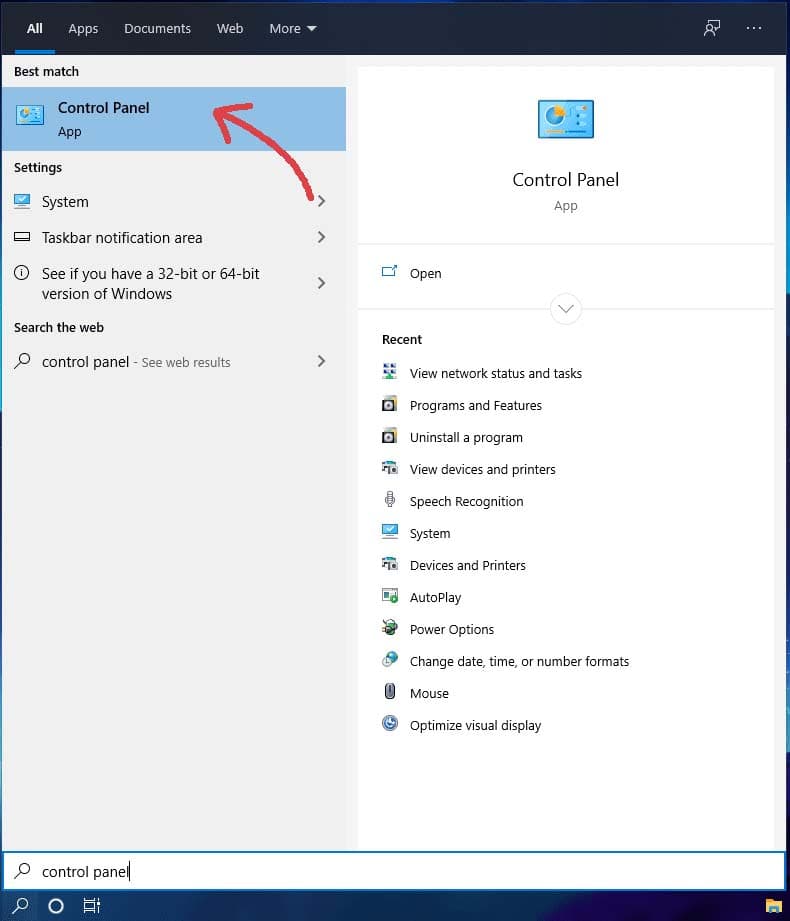Click Power Options icon
This screenshot has height=921, width=790.
pyautogui.click(x=389, y=627)
